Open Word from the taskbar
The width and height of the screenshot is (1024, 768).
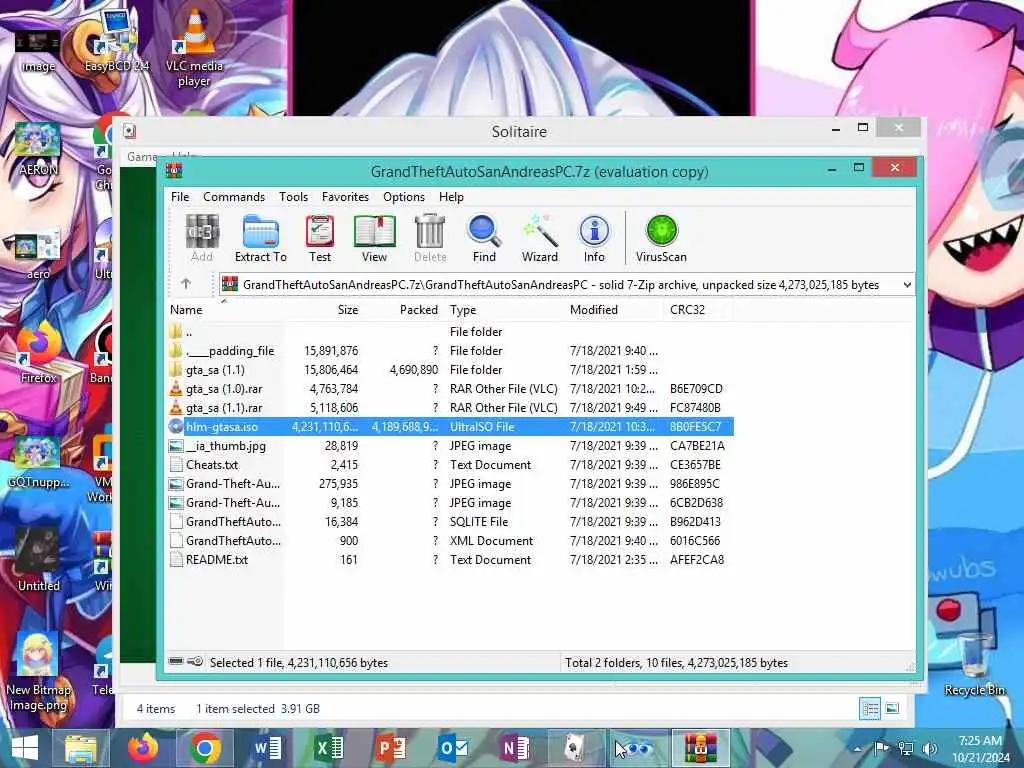pyautogui.click(x=266, y=748)
